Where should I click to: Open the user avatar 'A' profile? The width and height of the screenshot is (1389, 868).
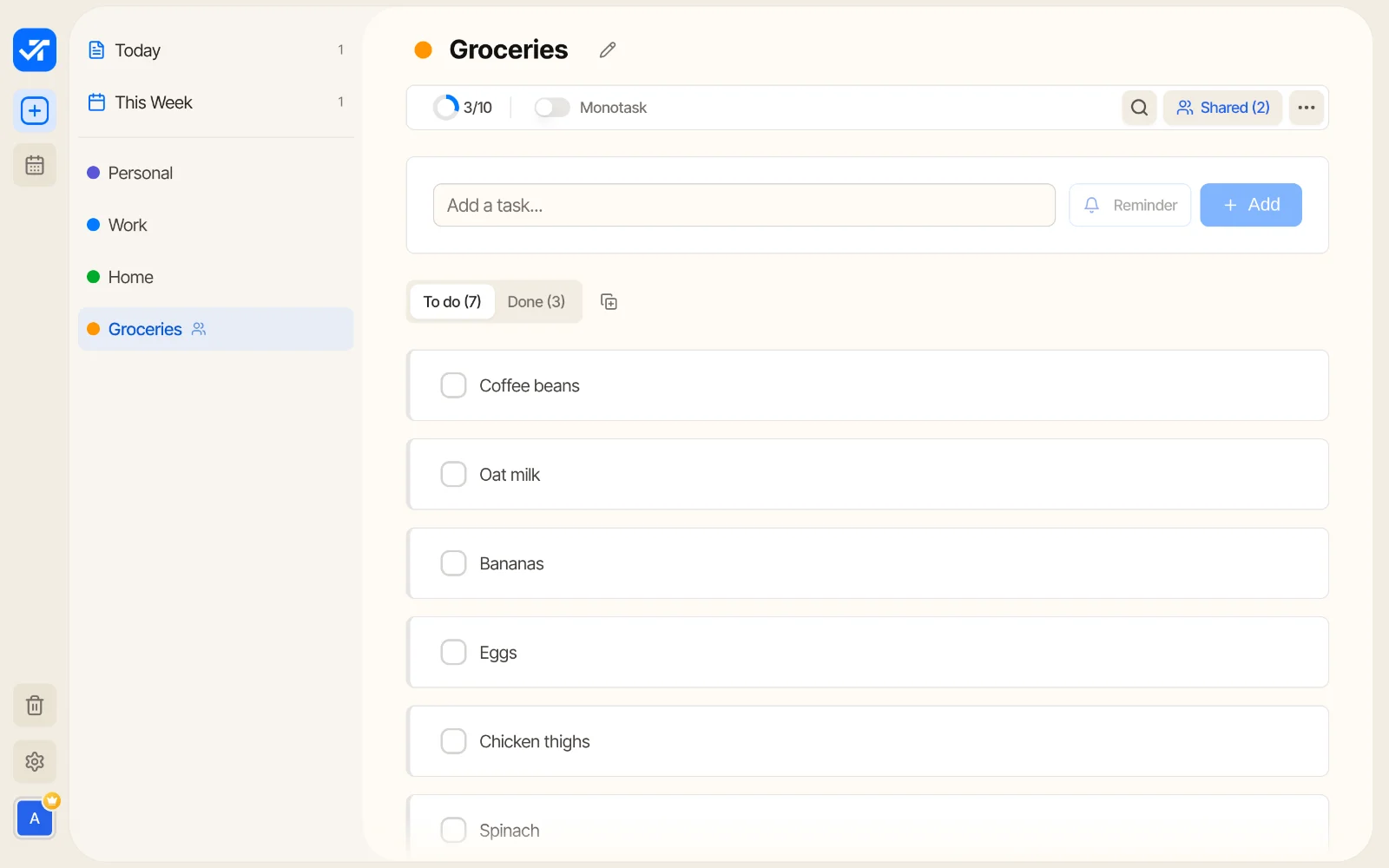click(35, 818)
